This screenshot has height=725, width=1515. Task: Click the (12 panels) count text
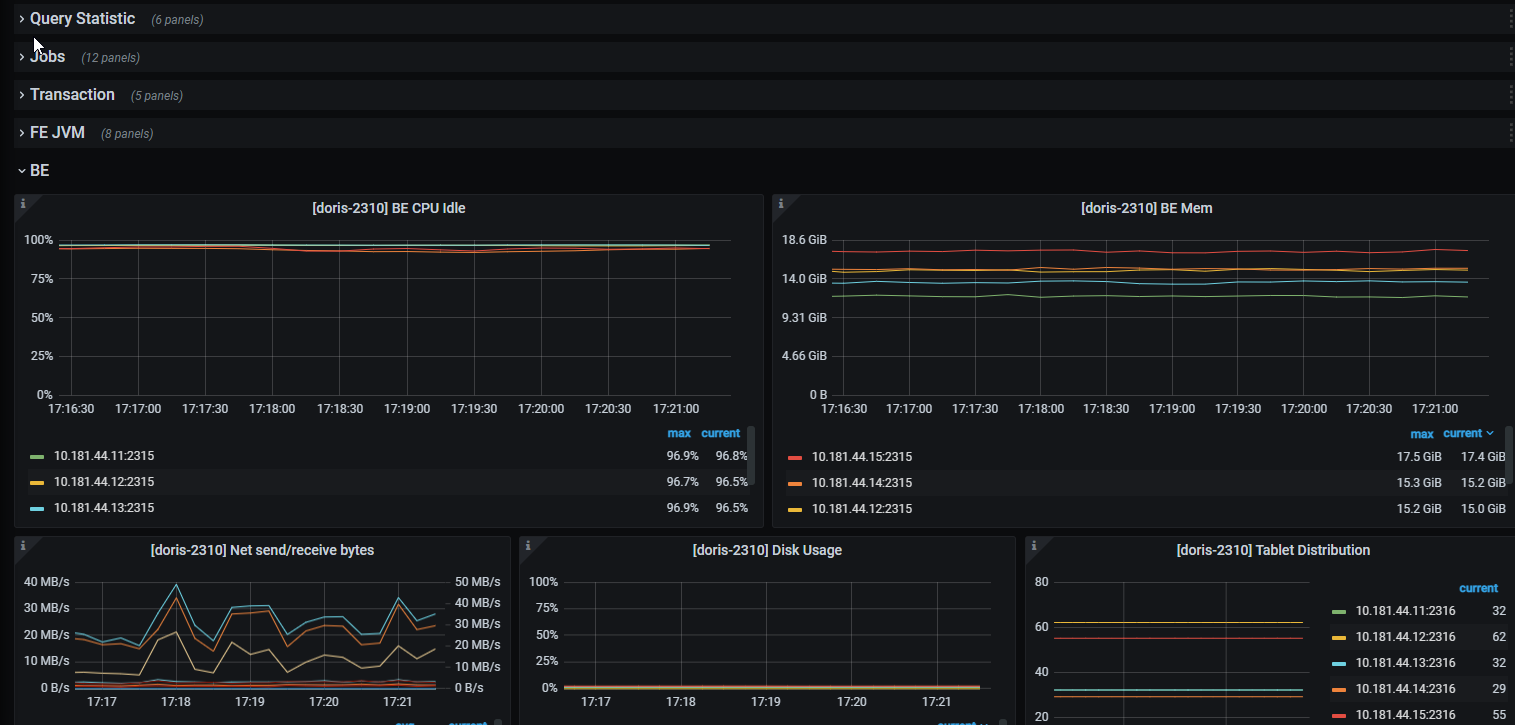click(111, 58)
